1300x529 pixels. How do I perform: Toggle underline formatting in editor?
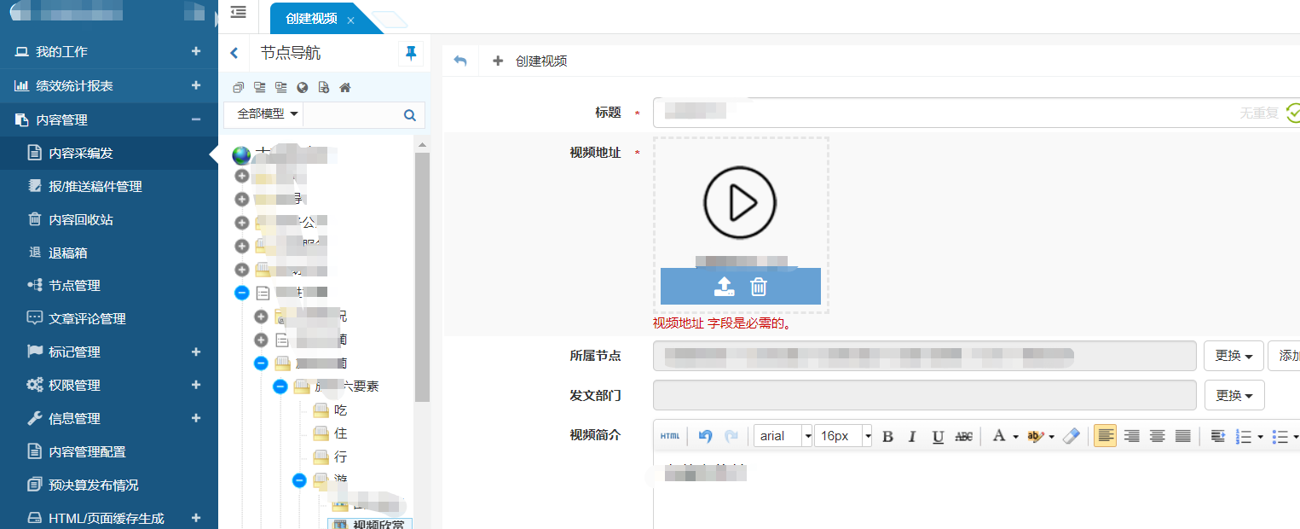[937, 436]
